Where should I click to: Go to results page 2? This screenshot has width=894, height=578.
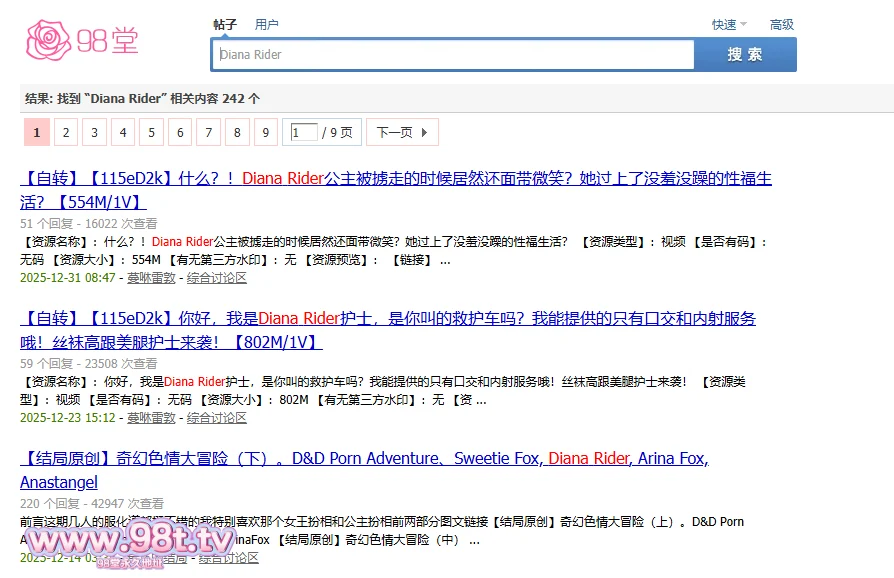pos(66,133)
